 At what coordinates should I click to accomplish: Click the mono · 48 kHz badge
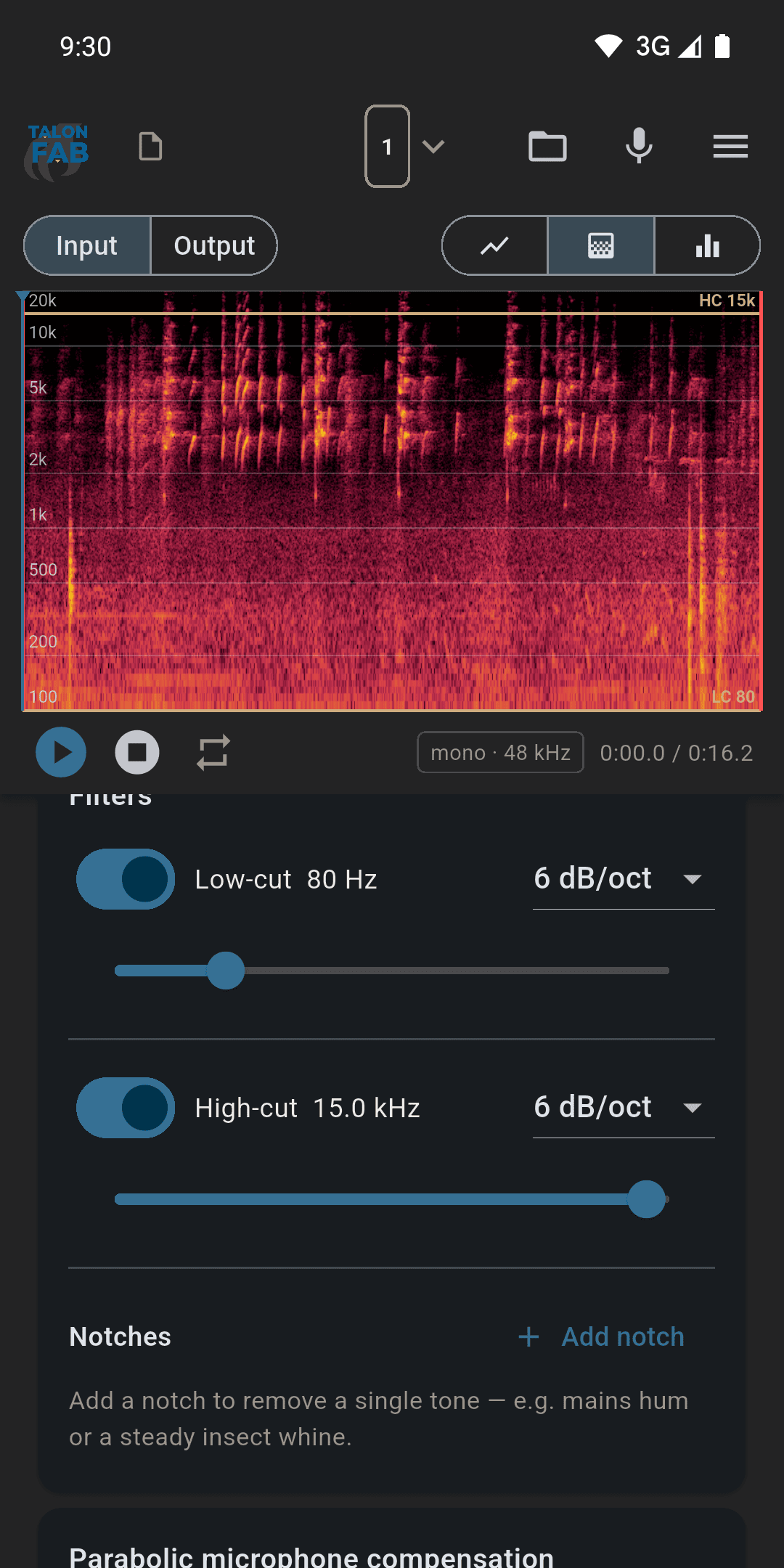click(x=500, y=752)
